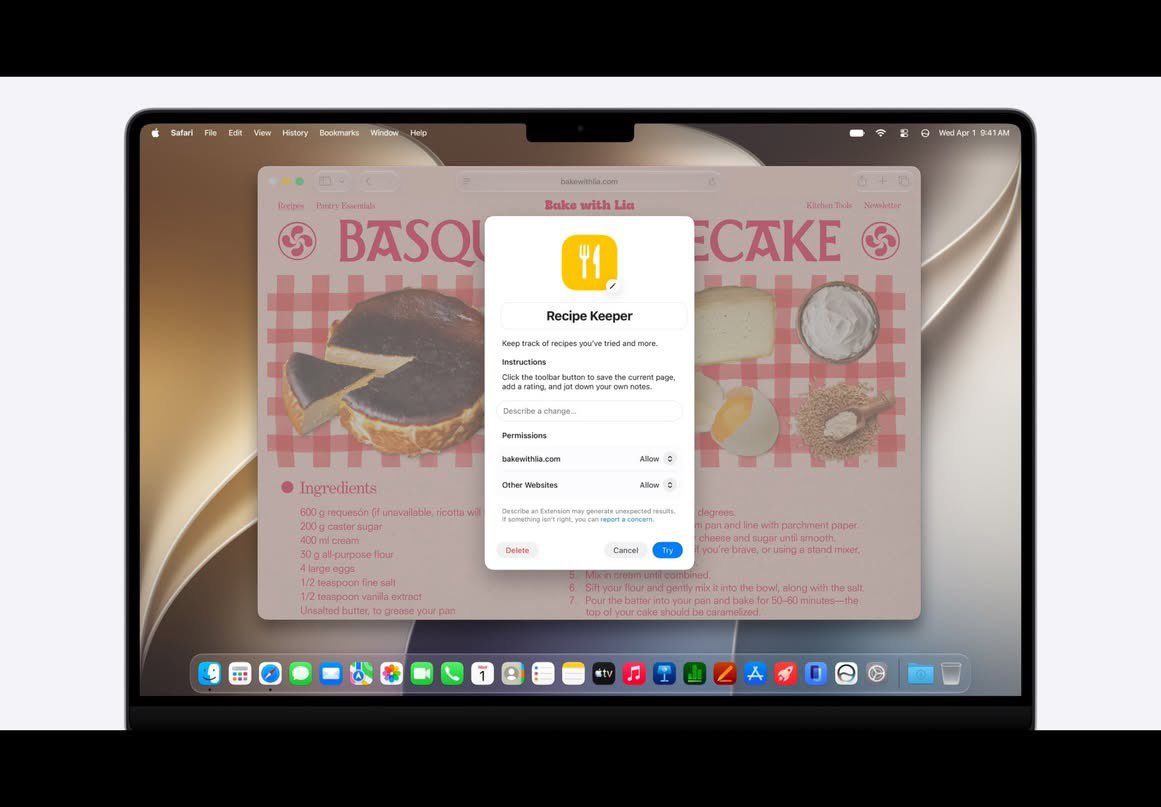This screenshot has width=1161, height=807.
Task: Open the red rocket app in the Dock
Action: (x=786, y=673)
